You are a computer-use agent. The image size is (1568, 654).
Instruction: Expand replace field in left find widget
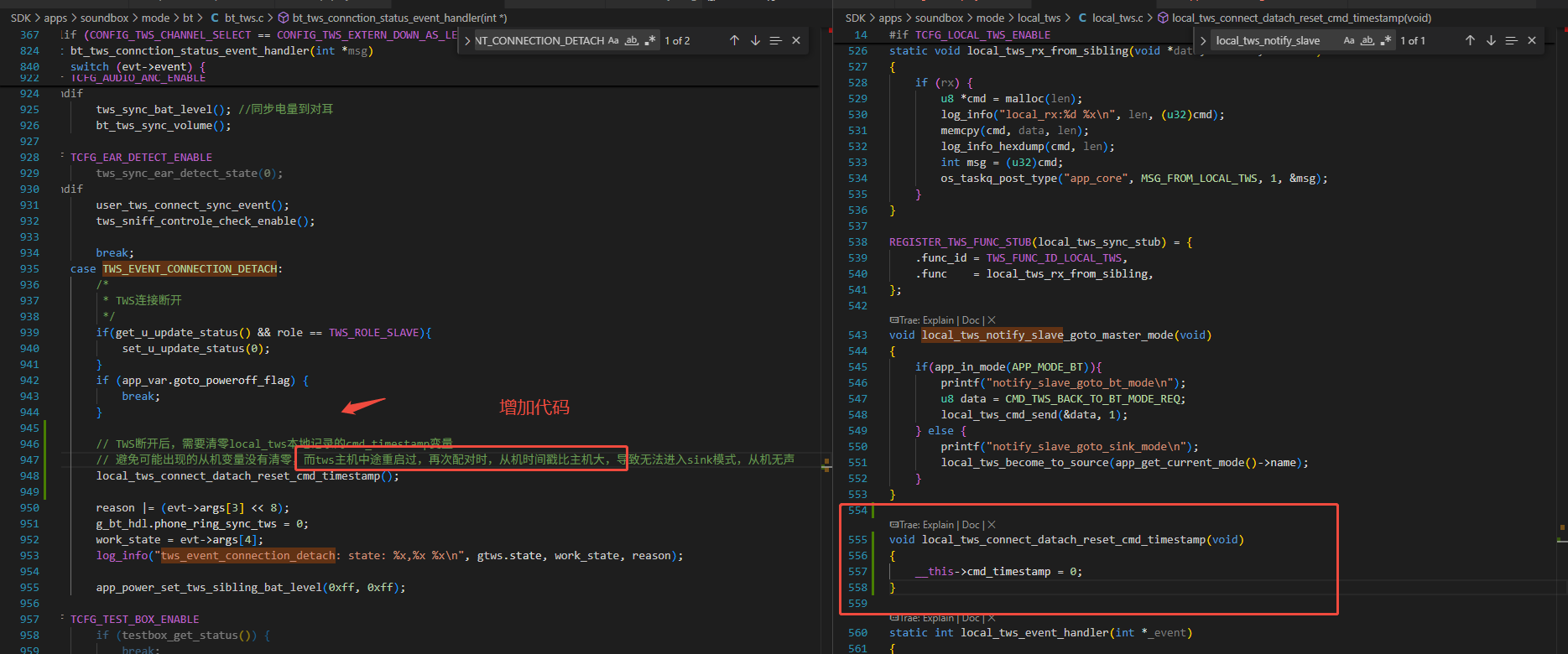coord(467,40)
